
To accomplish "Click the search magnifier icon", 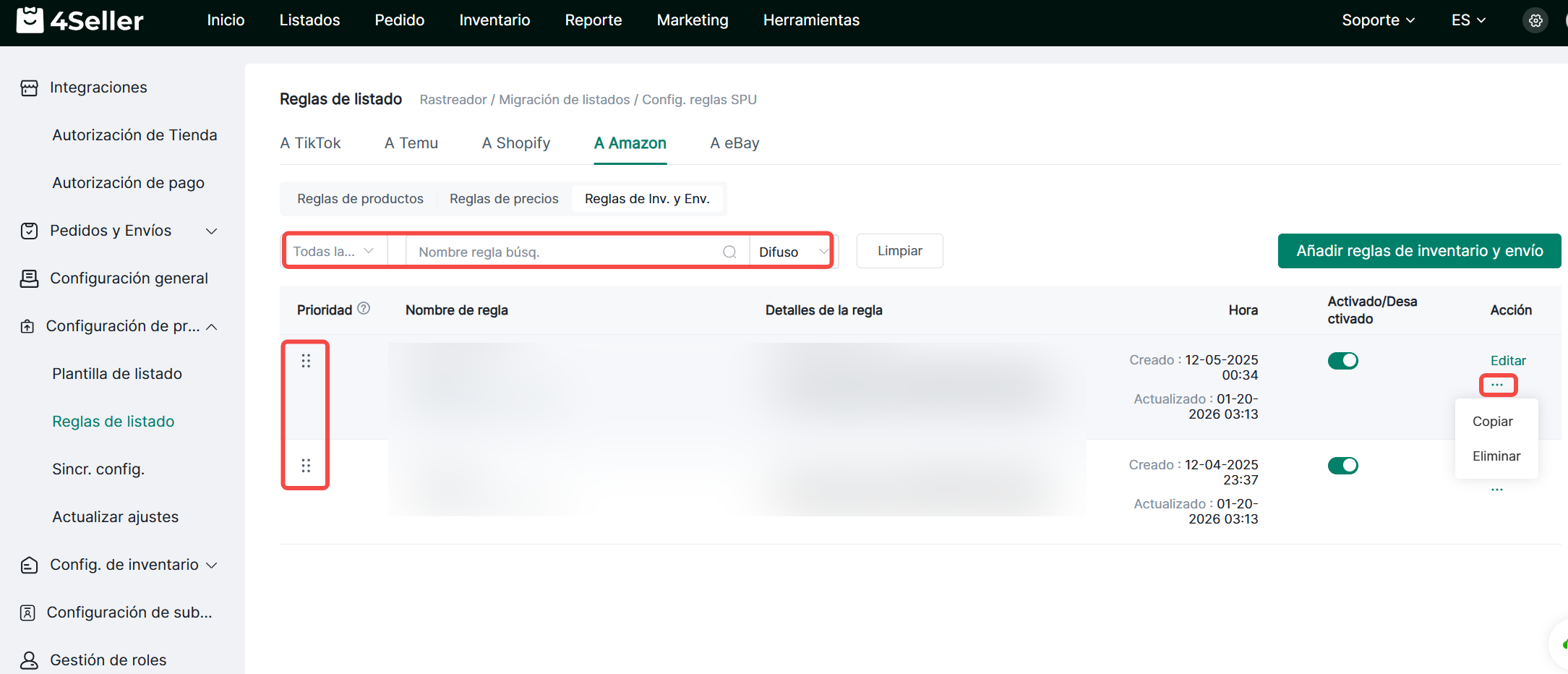I will click(x=729, y=252).
